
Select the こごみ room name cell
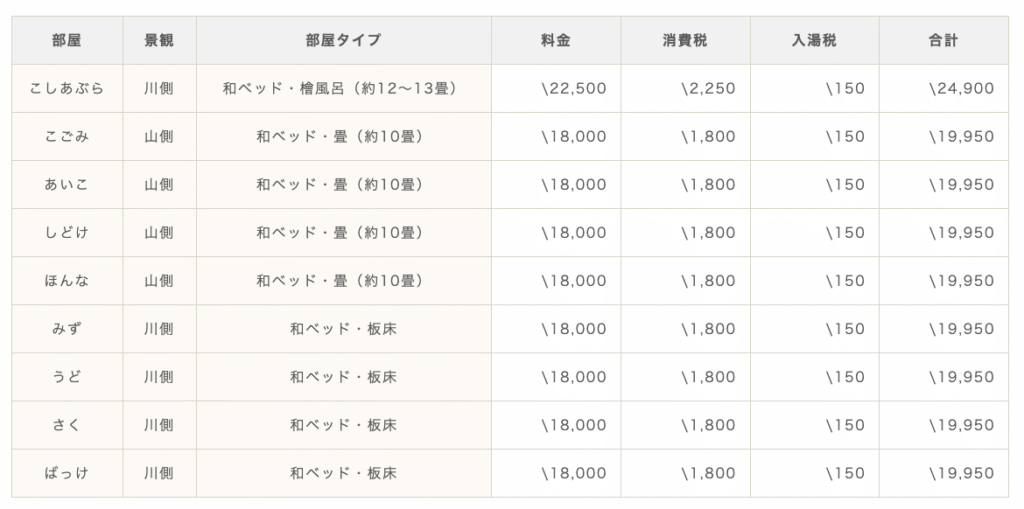point(67,137)
